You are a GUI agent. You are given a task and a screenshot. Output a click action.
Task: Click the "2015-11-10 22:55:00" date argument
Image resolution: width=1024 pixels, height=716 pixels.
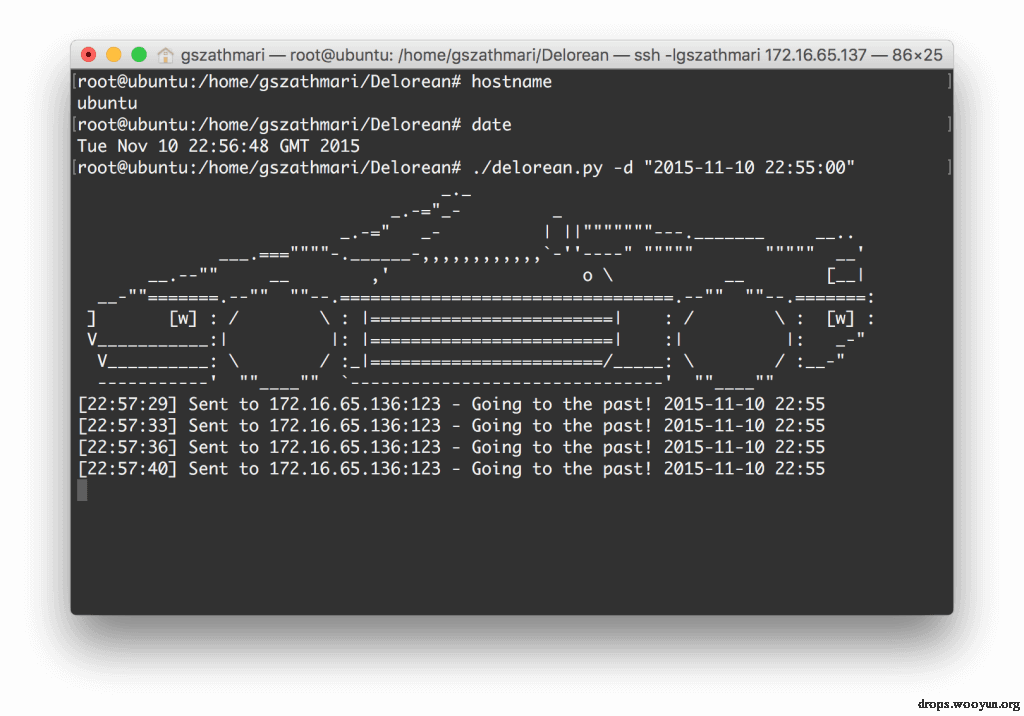tap(749, 168)
